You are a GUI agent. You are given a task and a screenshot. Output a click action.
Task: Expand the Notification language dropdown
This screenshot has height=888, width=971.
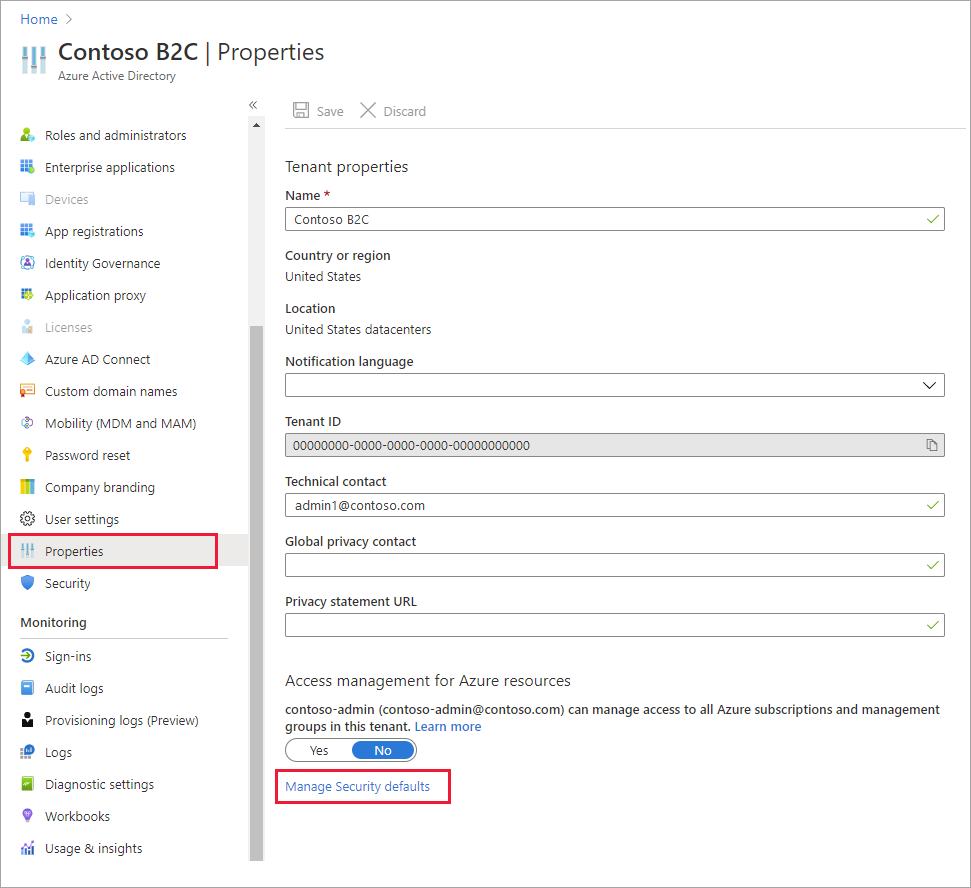click(929, 385)
